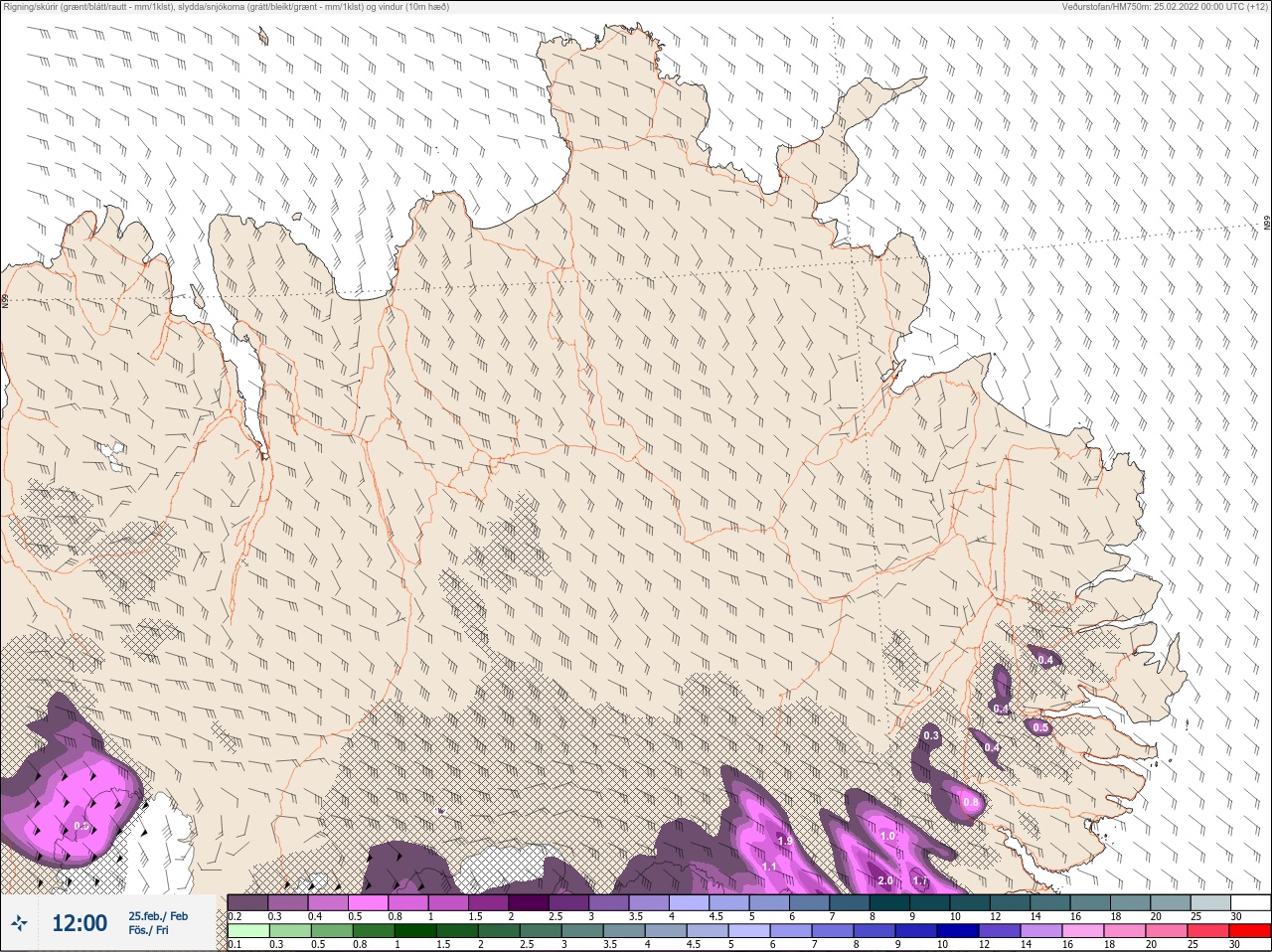The height and width of the screenshot is (952, 1272).
Task: Pick the bright pink 0.5–0.8 snow legend swatch
Action: pyautogui.click(x=368, y=902)
